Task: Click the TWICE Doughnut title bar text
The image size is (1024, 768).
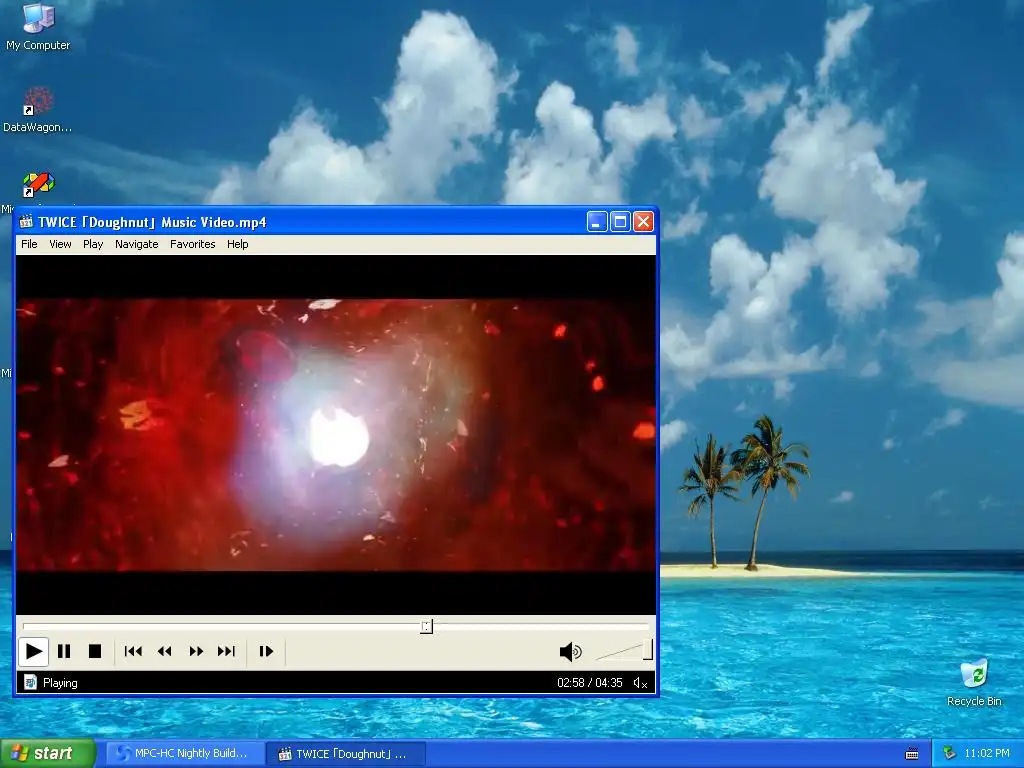Action: click(x=152, y=222)
